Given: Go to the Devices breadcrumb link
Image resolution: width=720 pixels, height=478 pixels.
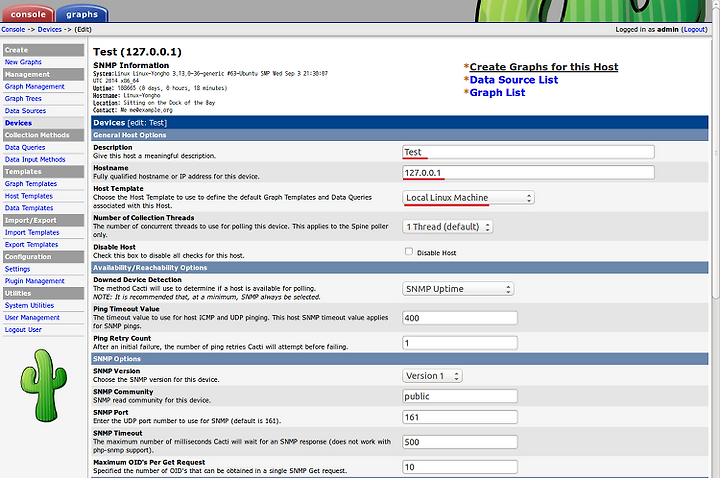Looking at the screenshot, I should [50, 29].
